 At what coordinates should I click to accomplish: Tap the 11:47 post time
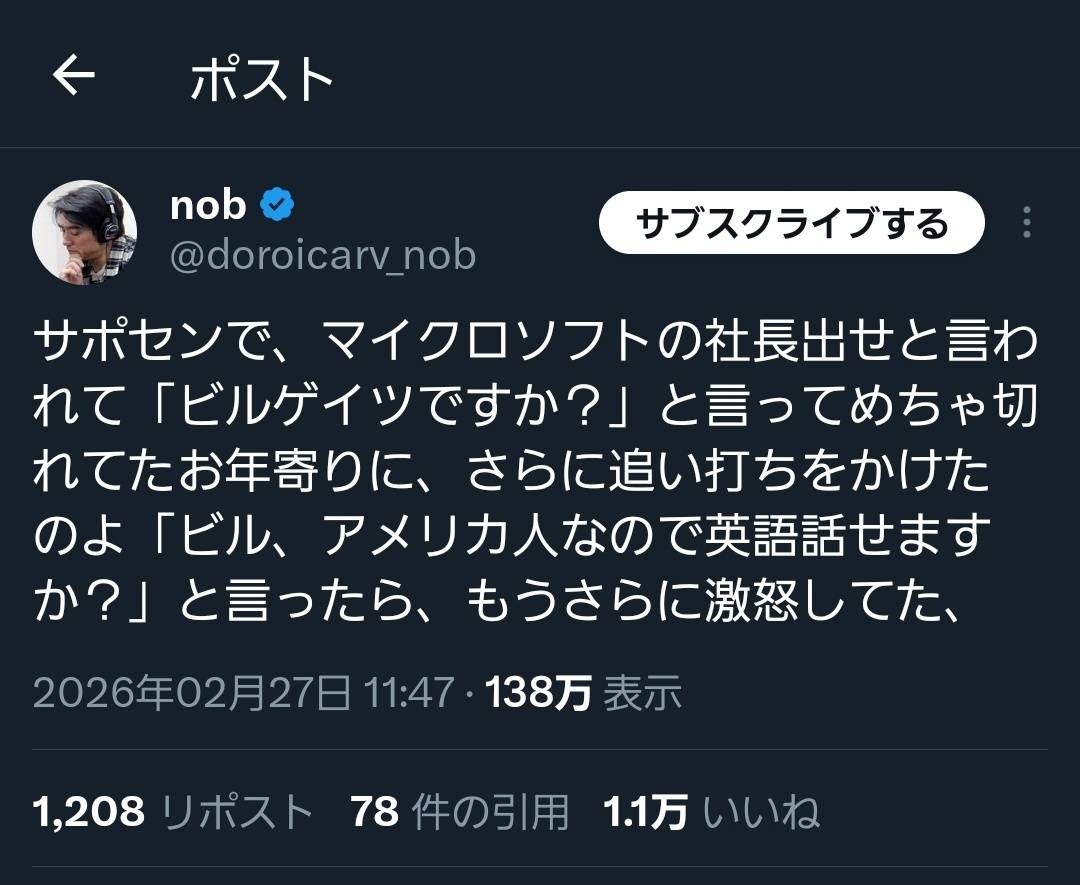410,692
